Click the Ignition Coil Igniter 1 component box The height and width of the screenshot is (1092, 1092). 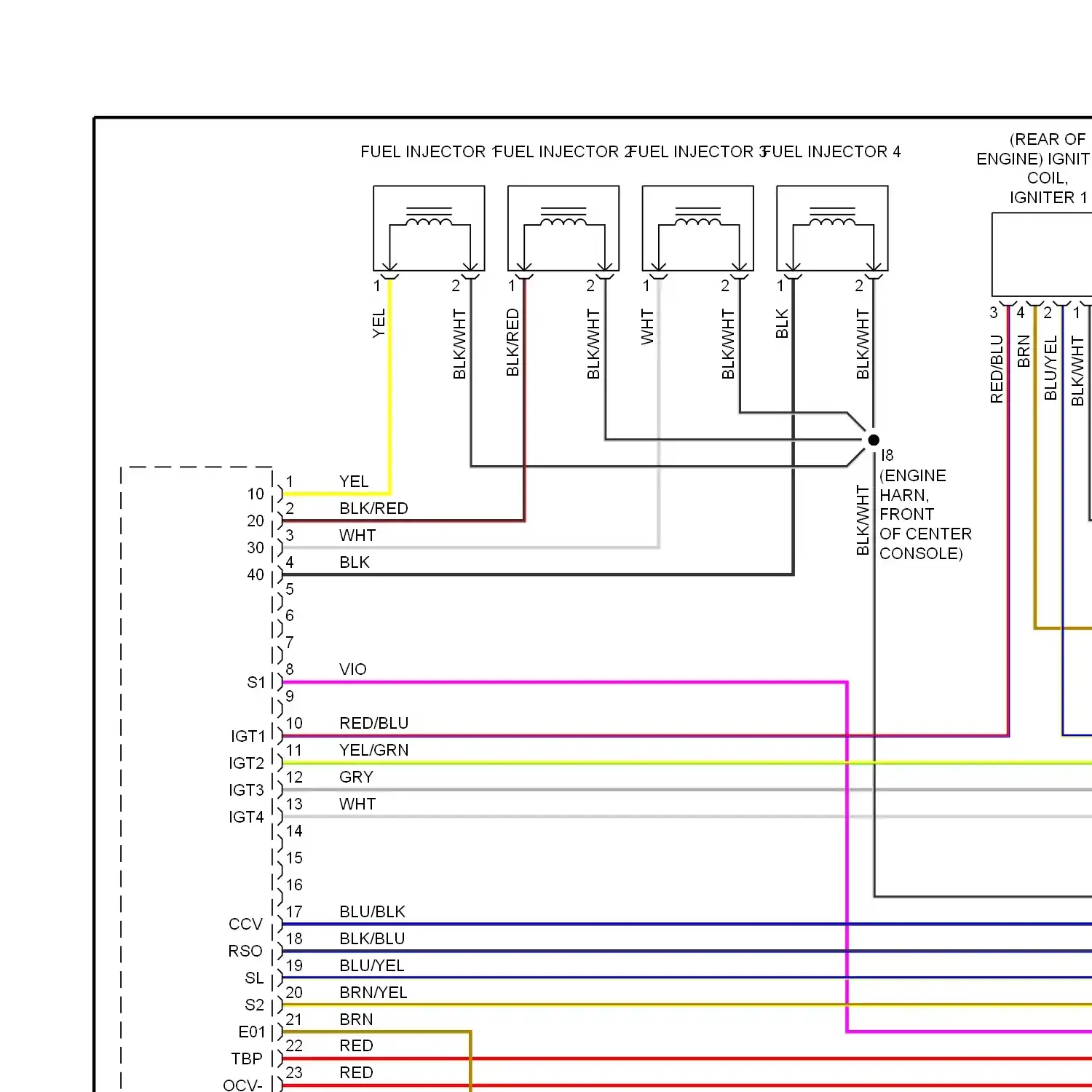tap(1042, 254)
